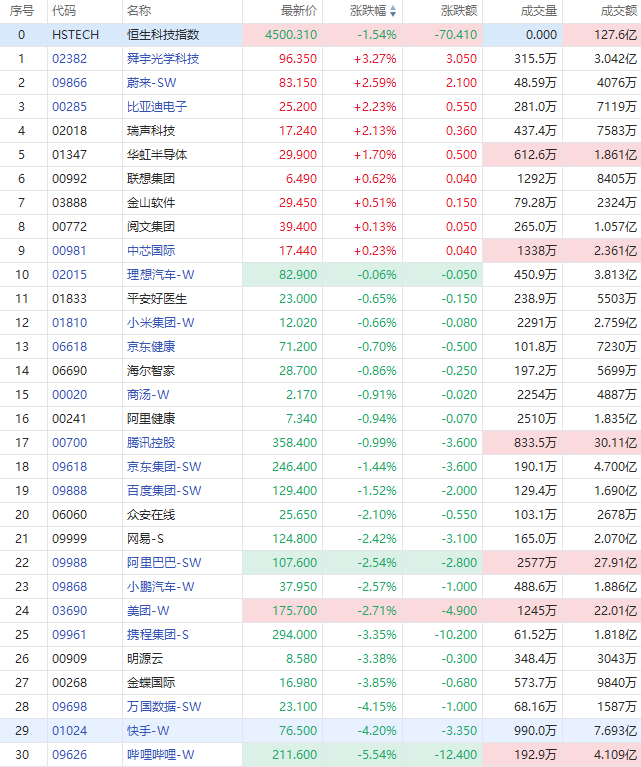The height and width of the screenshot is (767, 641).
Task: Open 京东集团-SW stock name
Action: [x=164, y=466]
